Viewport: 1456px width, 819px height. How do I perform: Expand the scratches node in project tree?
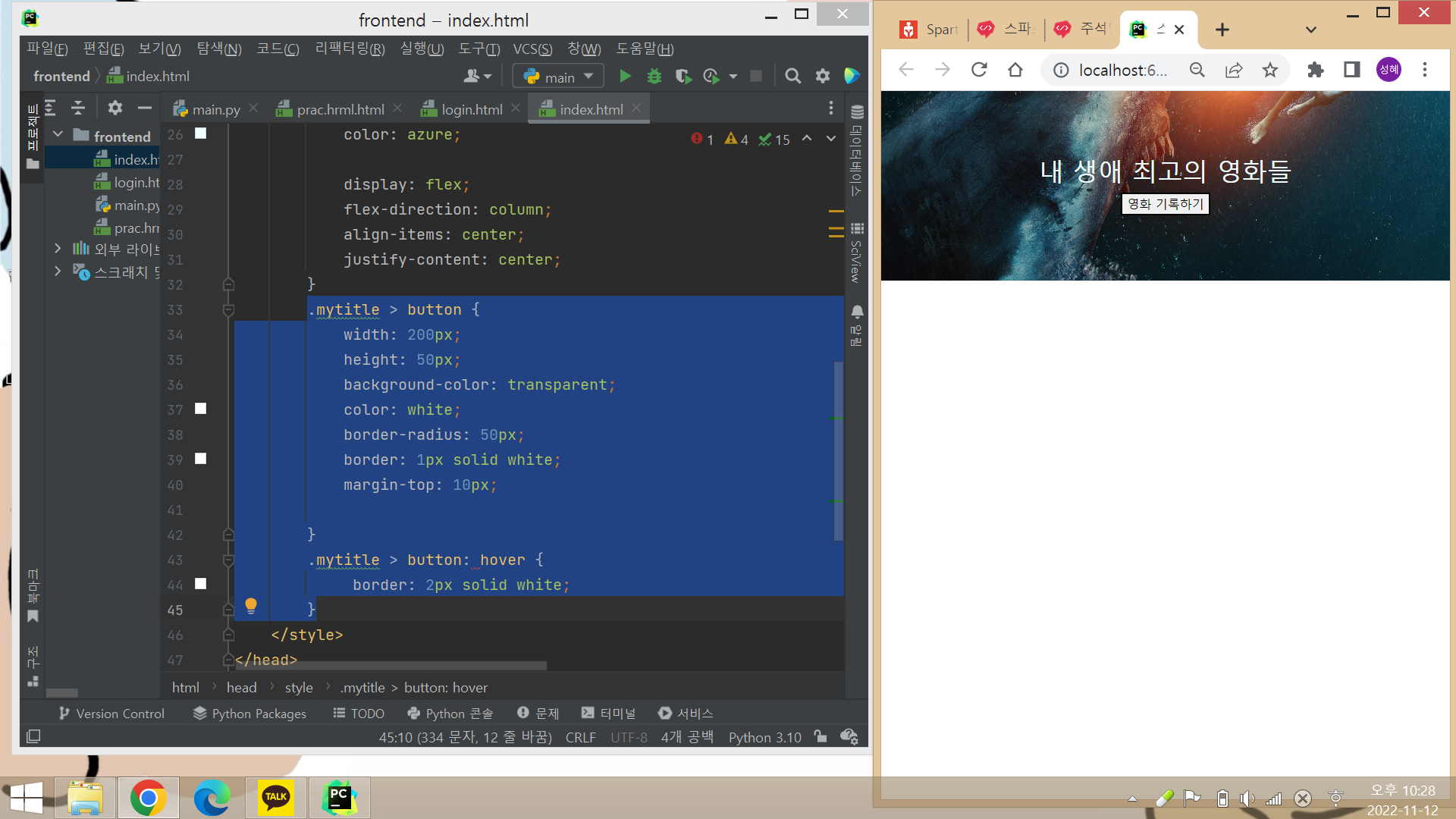click(x=58, y=271)
